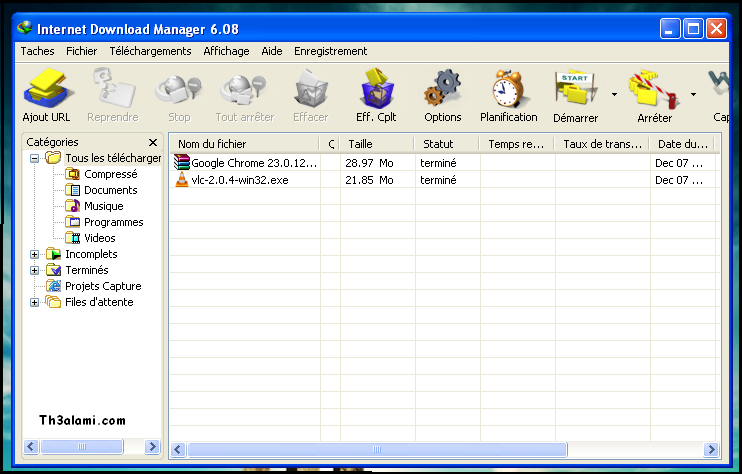Open the Démarrer dropdown arrow
Screen dimensions: 742x474
coord(614,95)
